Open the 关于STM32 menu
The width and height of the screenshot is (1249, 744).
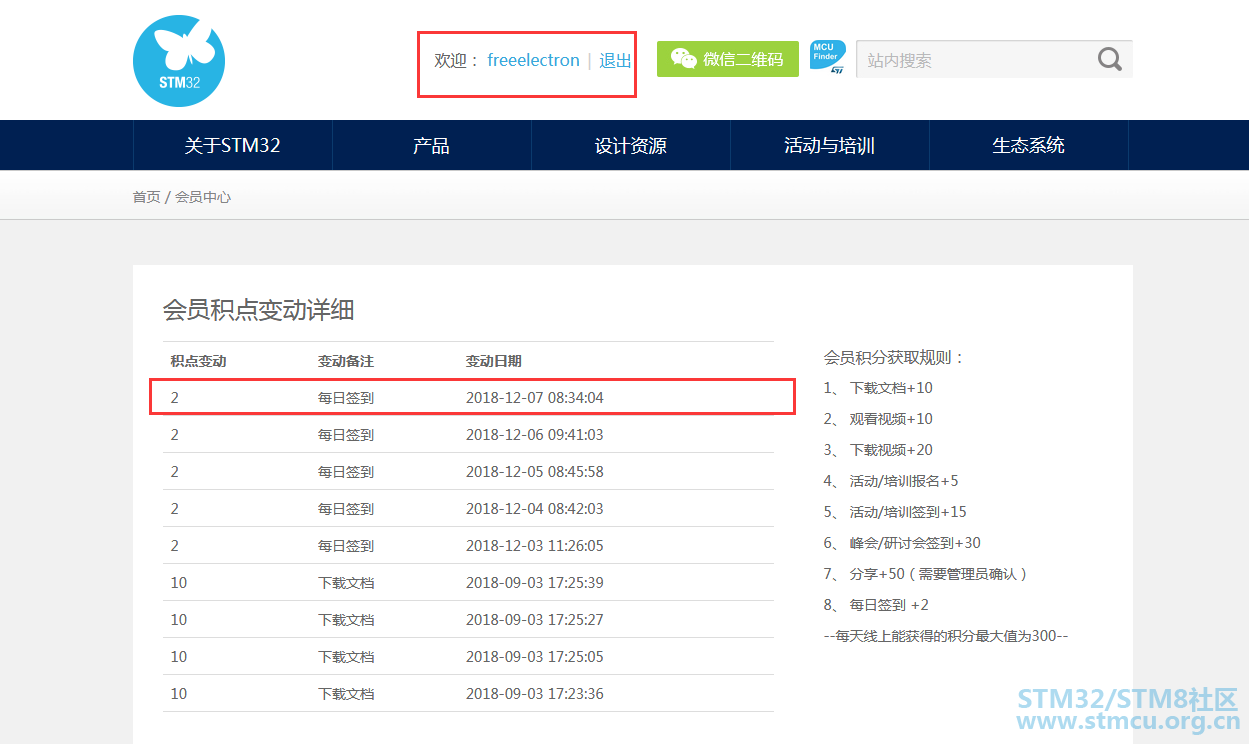233,145
